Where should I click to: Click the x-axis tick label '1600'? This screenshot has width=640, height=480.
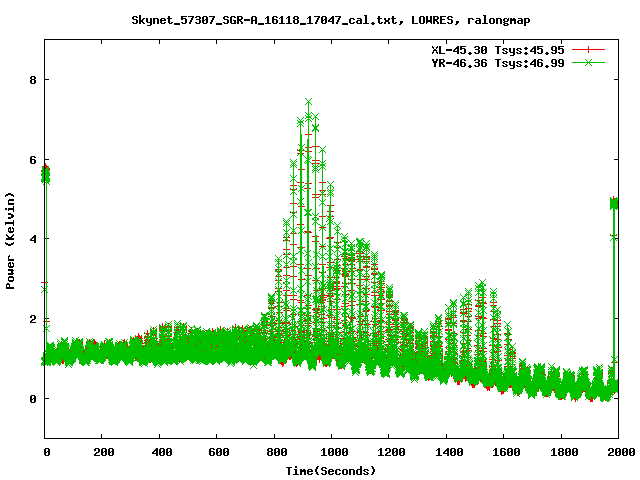[506, 452]
